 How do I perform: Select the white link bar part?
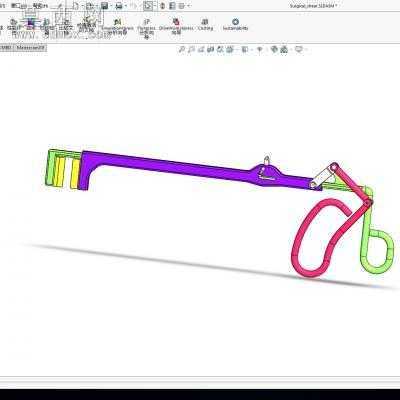coord(322,177)
